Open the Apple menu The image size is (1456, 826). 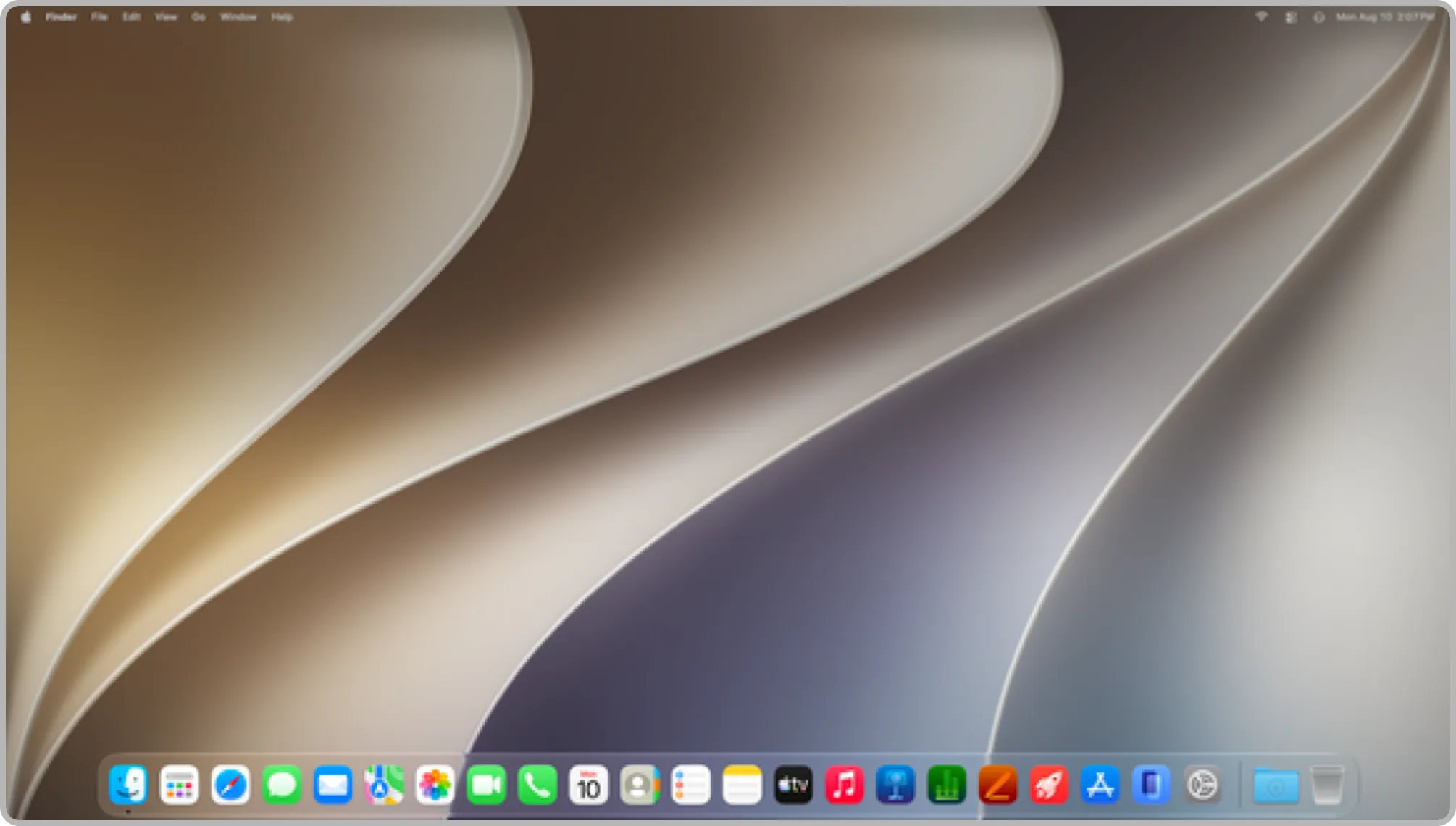click(x=26, y=17)
